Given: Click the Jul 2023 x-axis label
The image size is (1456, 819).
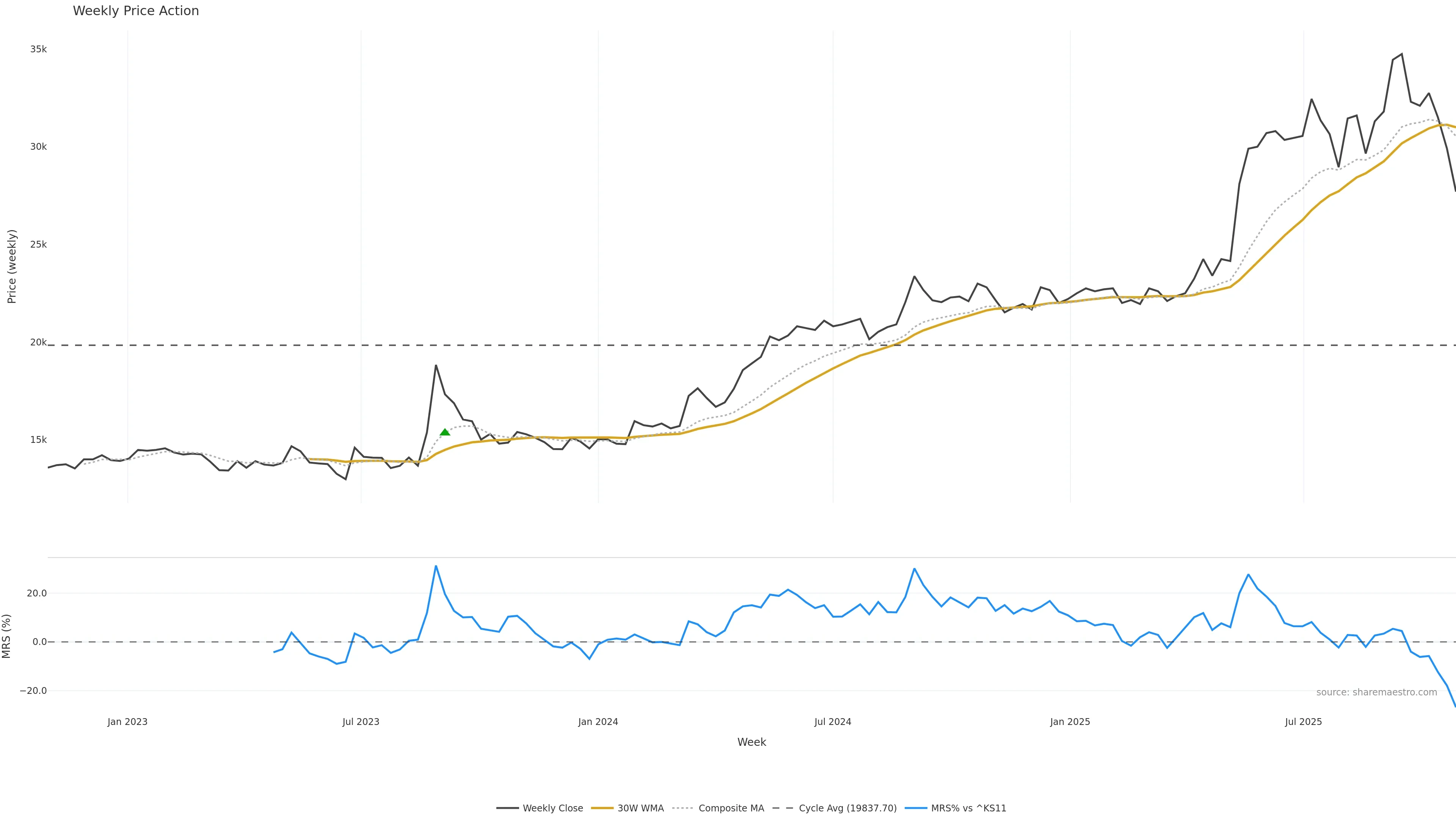Looking at the screenshot, I should pyautogui.click(x=361, y=722).
